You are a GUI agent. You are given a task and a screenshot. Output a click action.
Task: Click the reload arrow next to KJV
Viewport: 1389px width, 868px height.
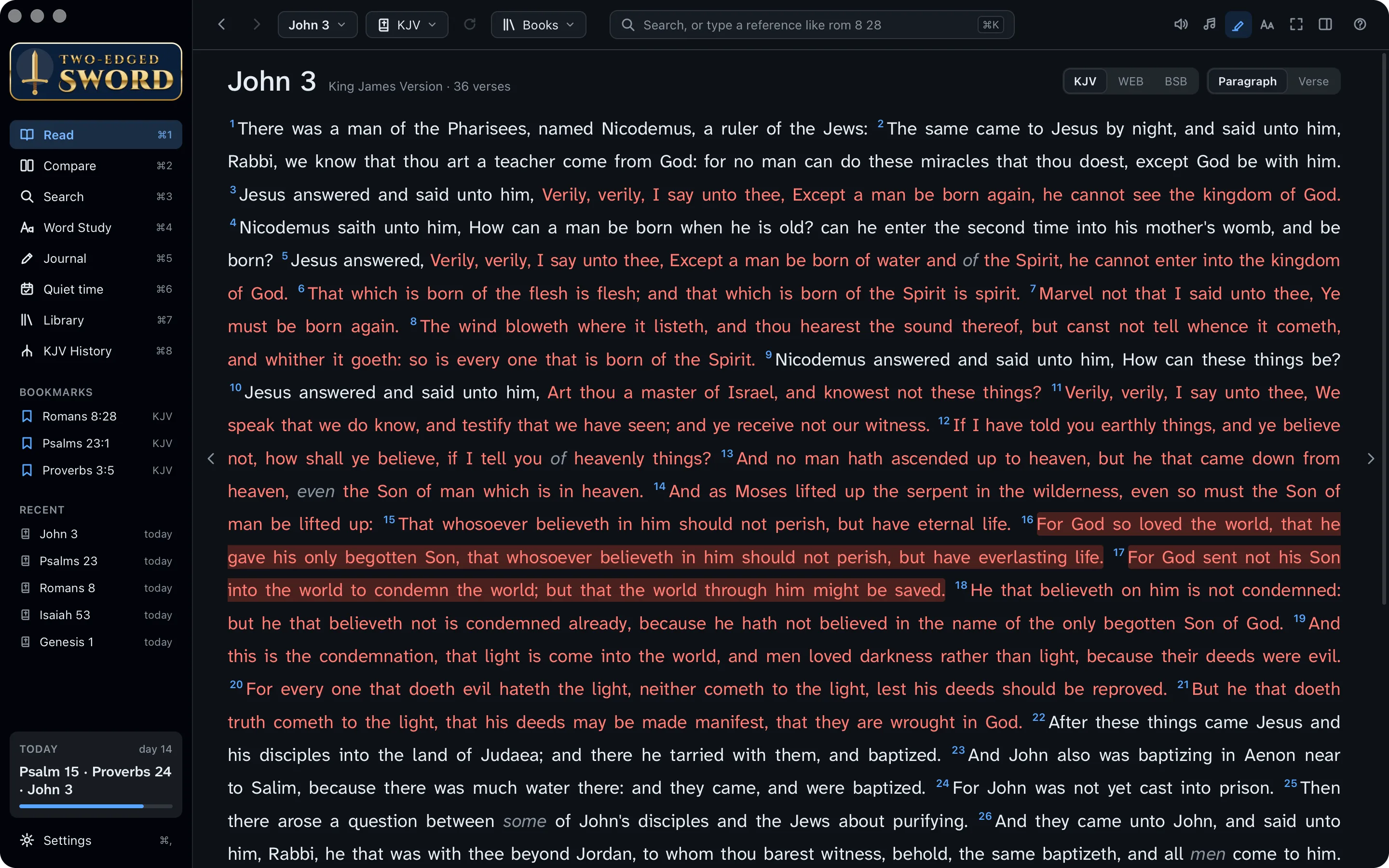469,25
